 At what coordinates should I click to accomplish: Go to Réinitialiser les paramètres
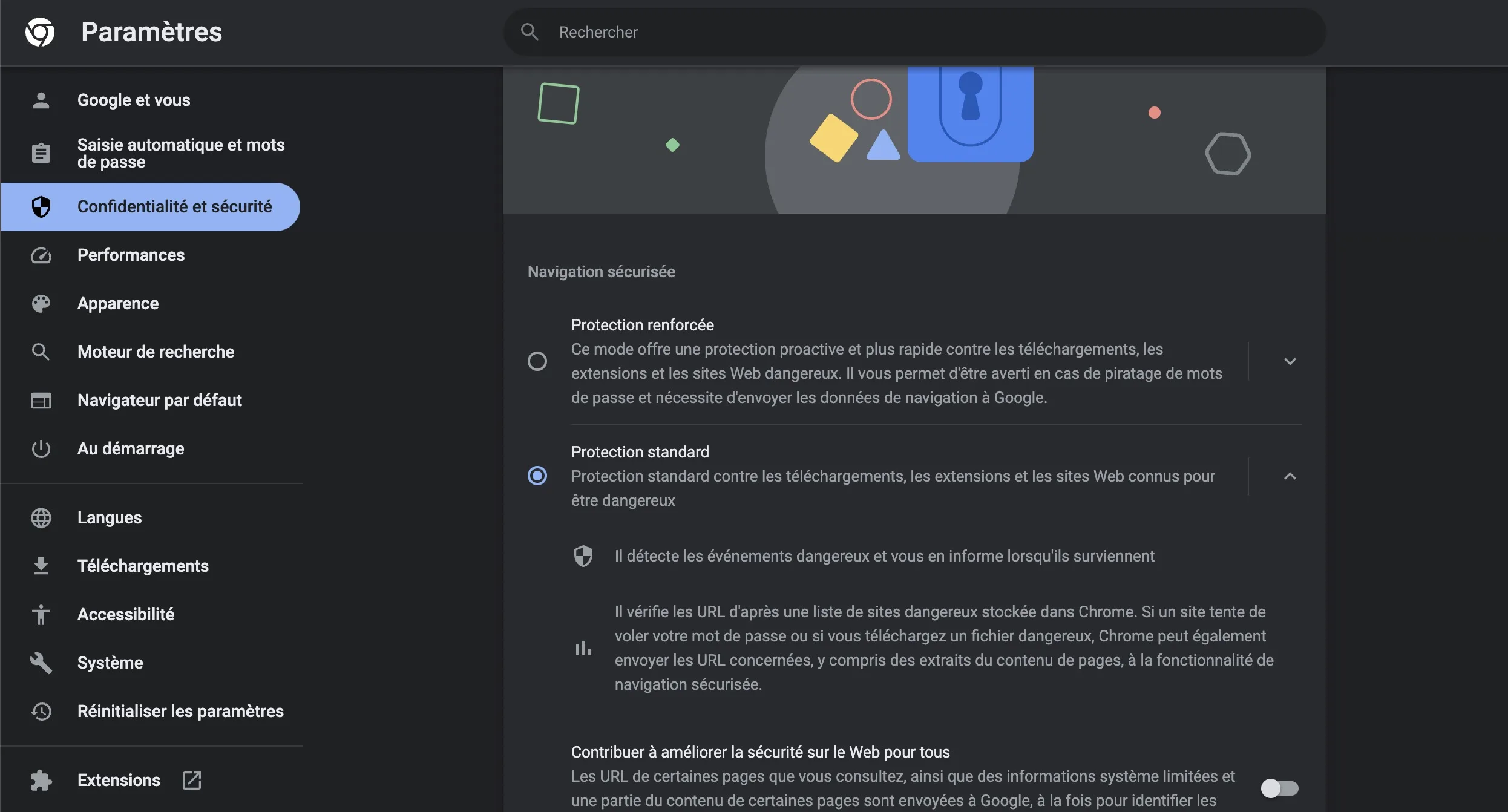(180, 712)
